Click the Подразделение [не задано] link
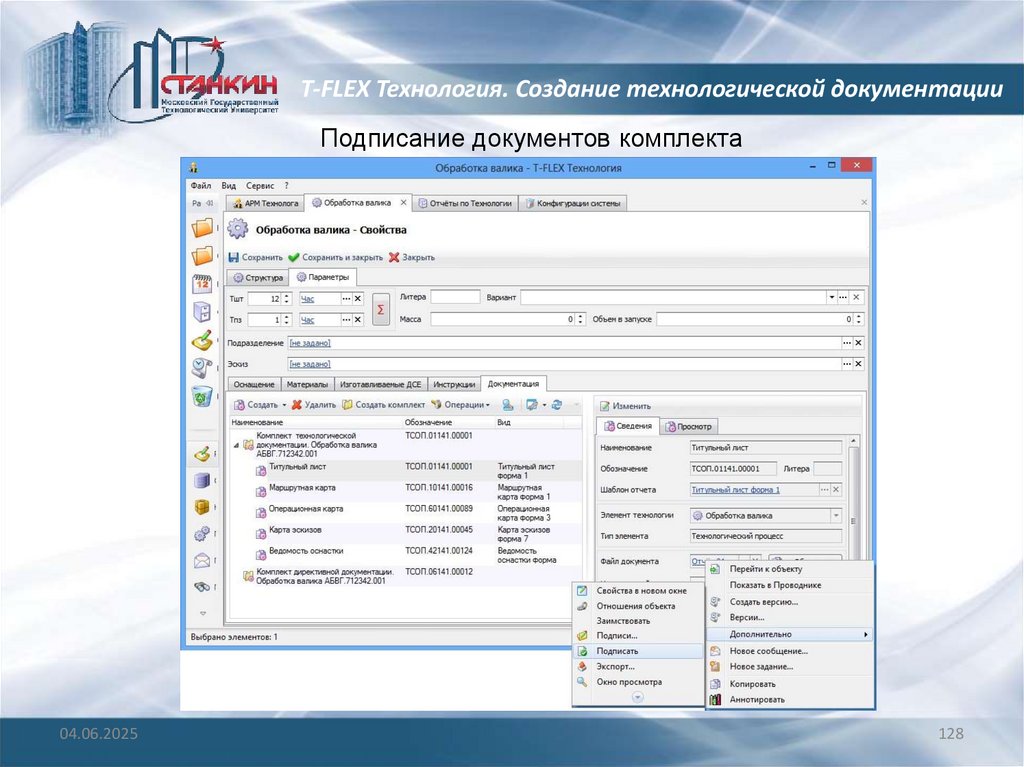 click(310, 343)
